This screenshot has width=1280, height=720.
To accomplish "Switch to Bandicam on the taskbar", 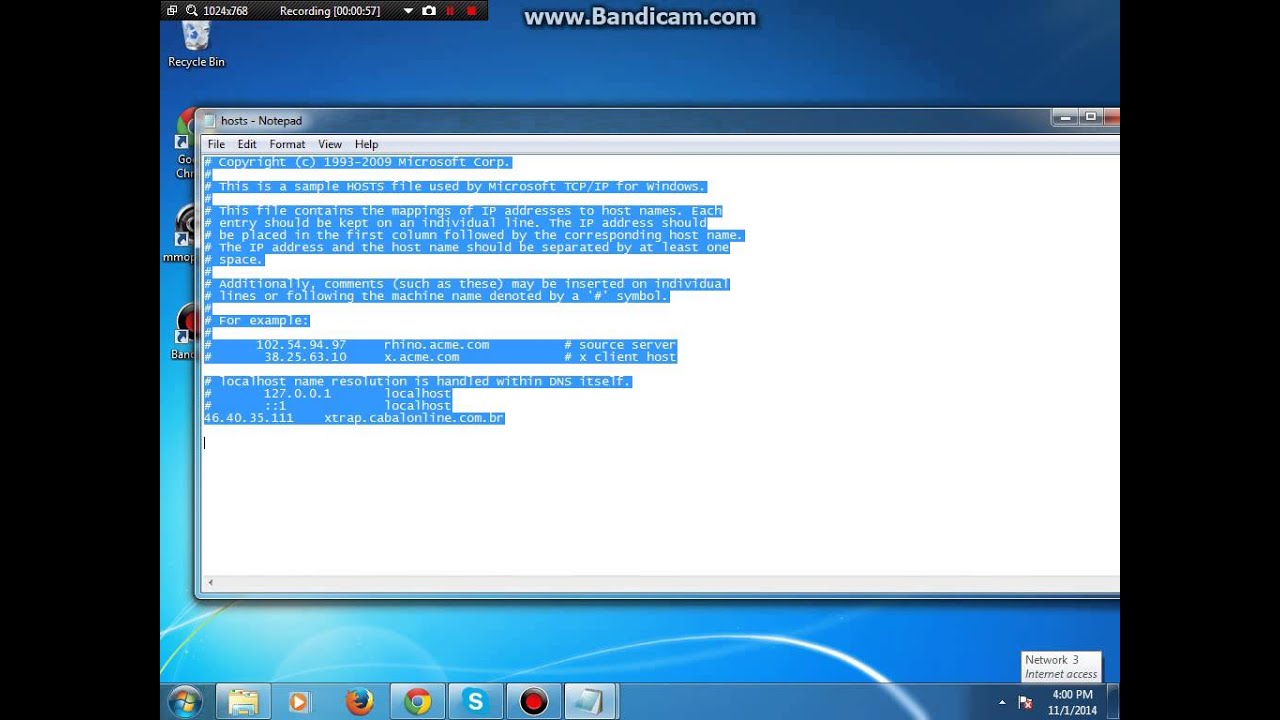I will point(533,702).
